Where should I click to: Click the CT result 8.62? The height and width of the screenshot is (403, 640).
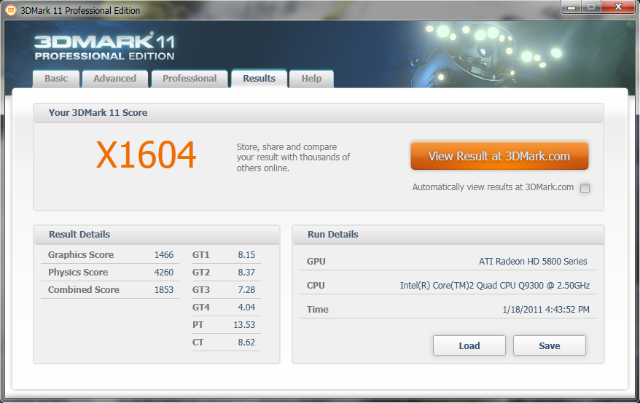coord(247,343)
